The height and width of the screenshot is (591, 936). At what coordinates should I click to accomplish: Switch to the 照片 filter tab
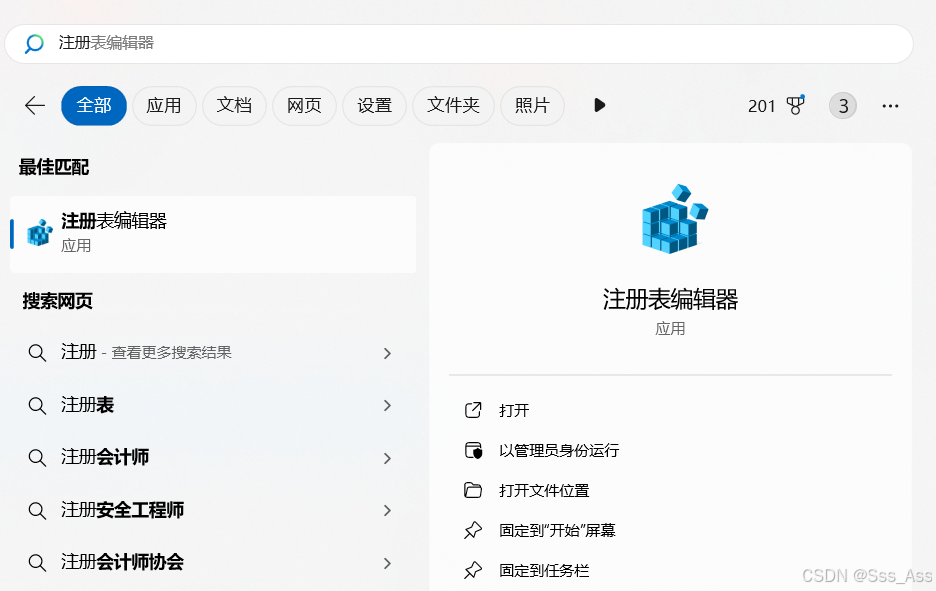[532, 106]
